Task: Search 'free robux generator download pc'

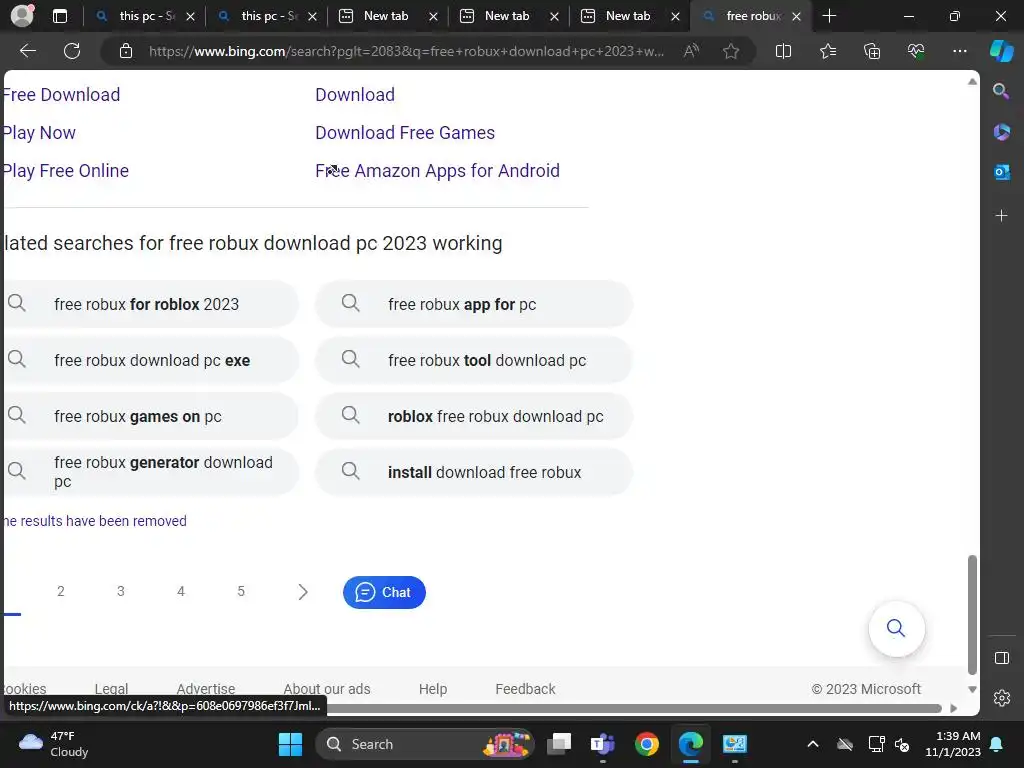Action: [x=150, y=472]
